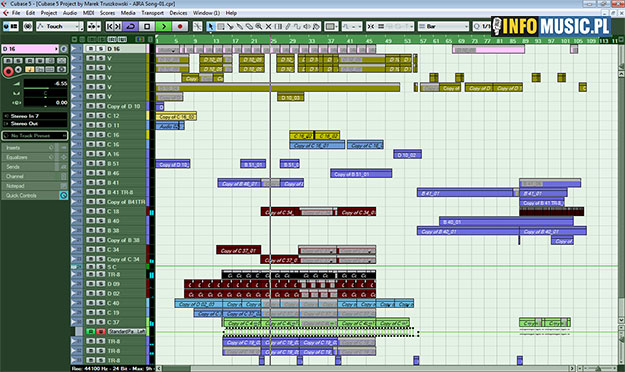Select the Mute X tool
The height and width of the screenshot is (372, 625).
[268, 26]
